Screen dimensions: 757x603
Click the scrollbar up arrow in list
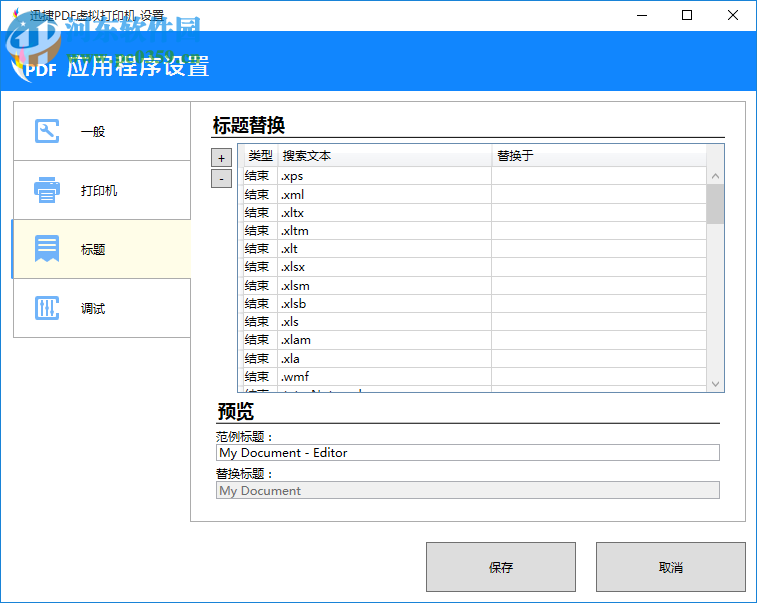click(715, 176)
